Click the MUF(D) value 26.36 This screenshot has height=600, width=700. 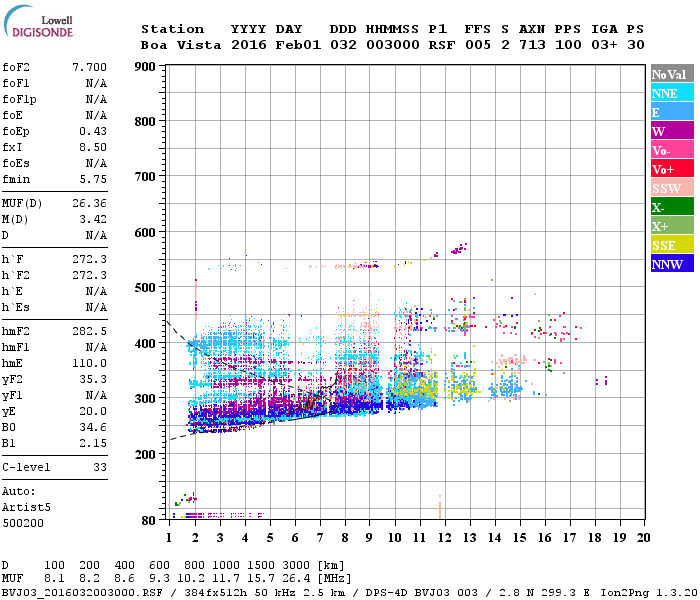(x=89, y=204)
